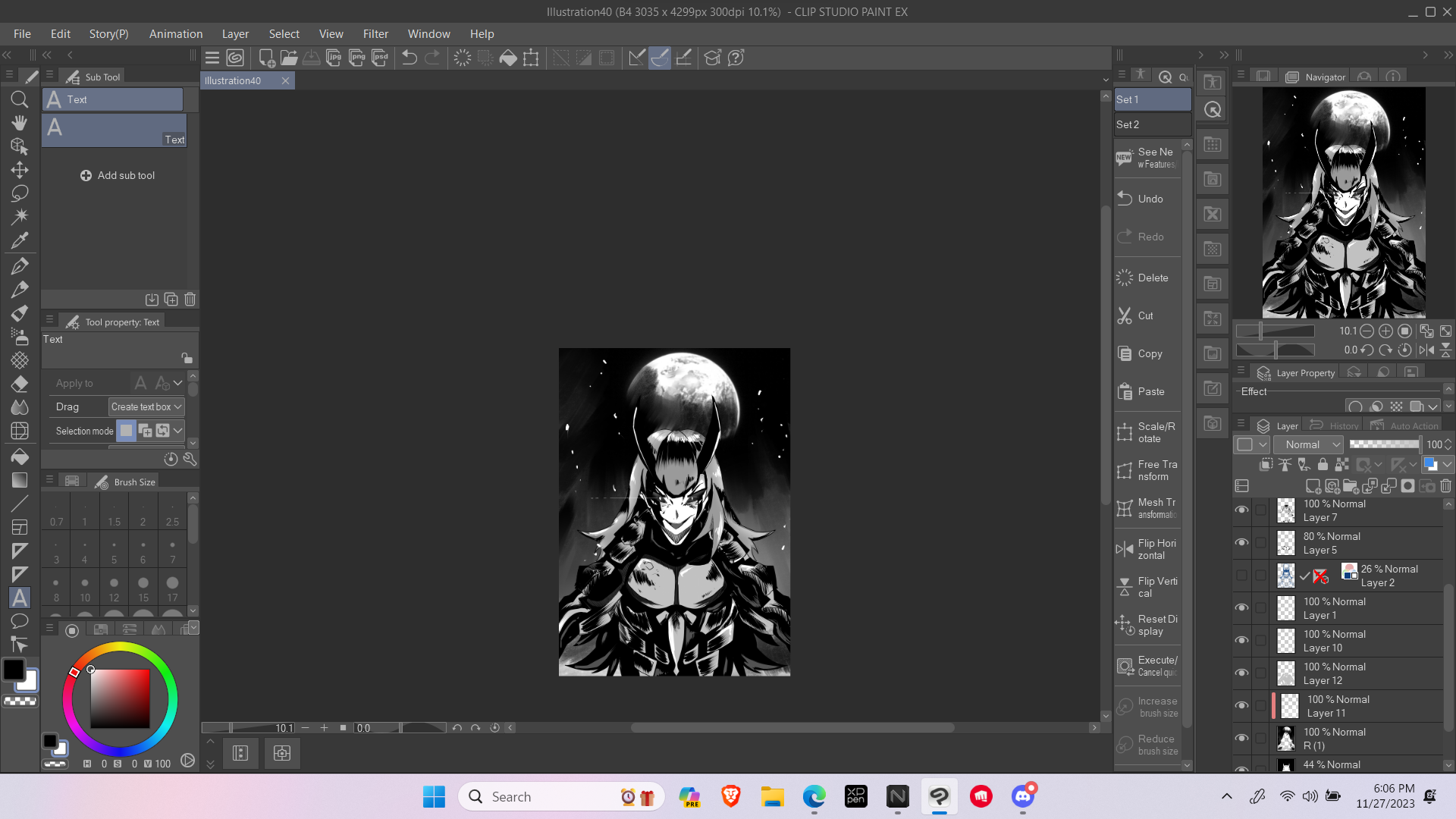Expand the Selection mode dropdown arrow
The image size is (1456, 819).
[x=178, y=431]
